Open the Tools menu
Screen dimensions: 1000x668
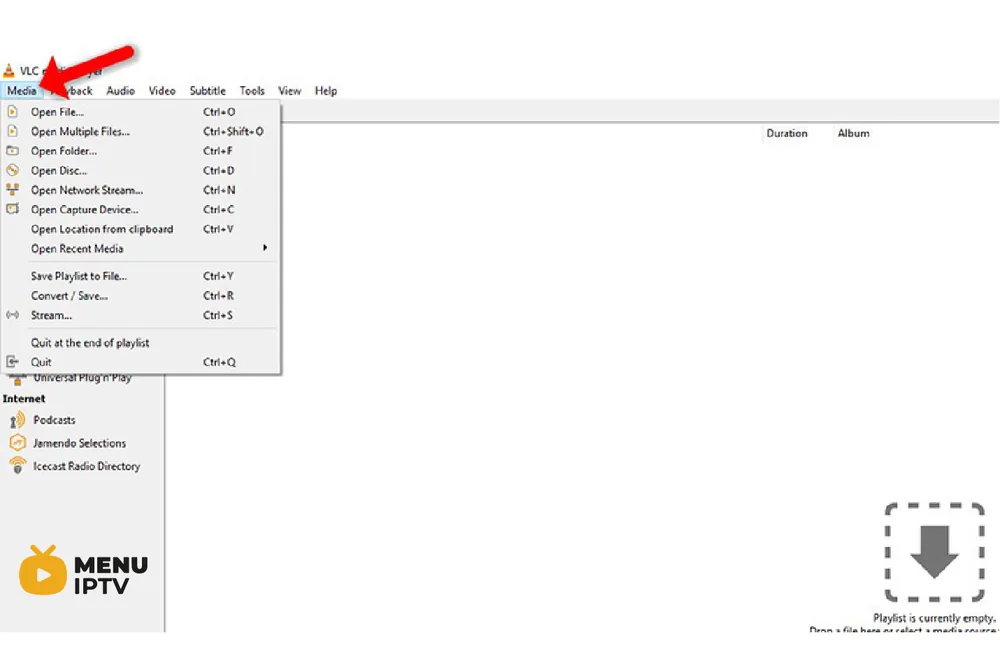tap(252, 91)
